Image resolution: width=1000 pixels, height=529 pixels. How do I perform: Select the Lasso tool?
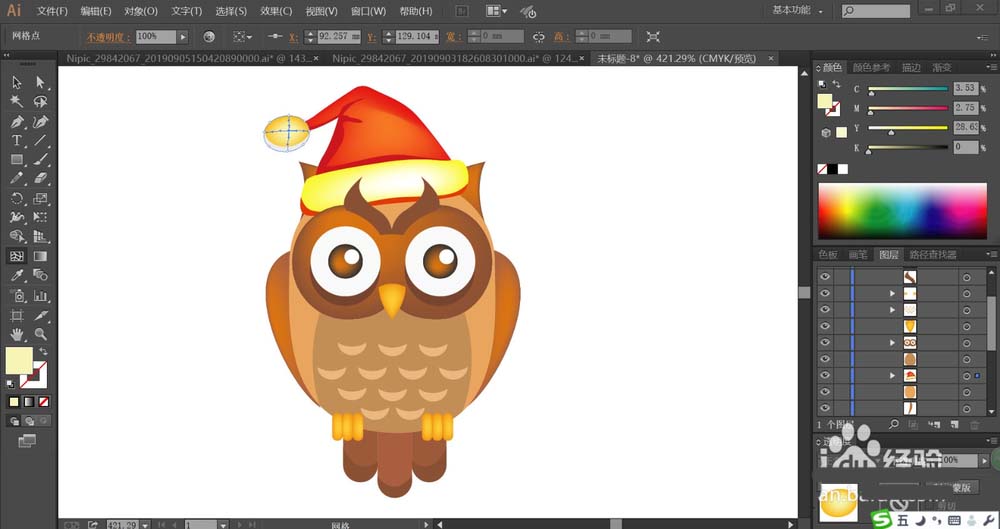(40, 101)
